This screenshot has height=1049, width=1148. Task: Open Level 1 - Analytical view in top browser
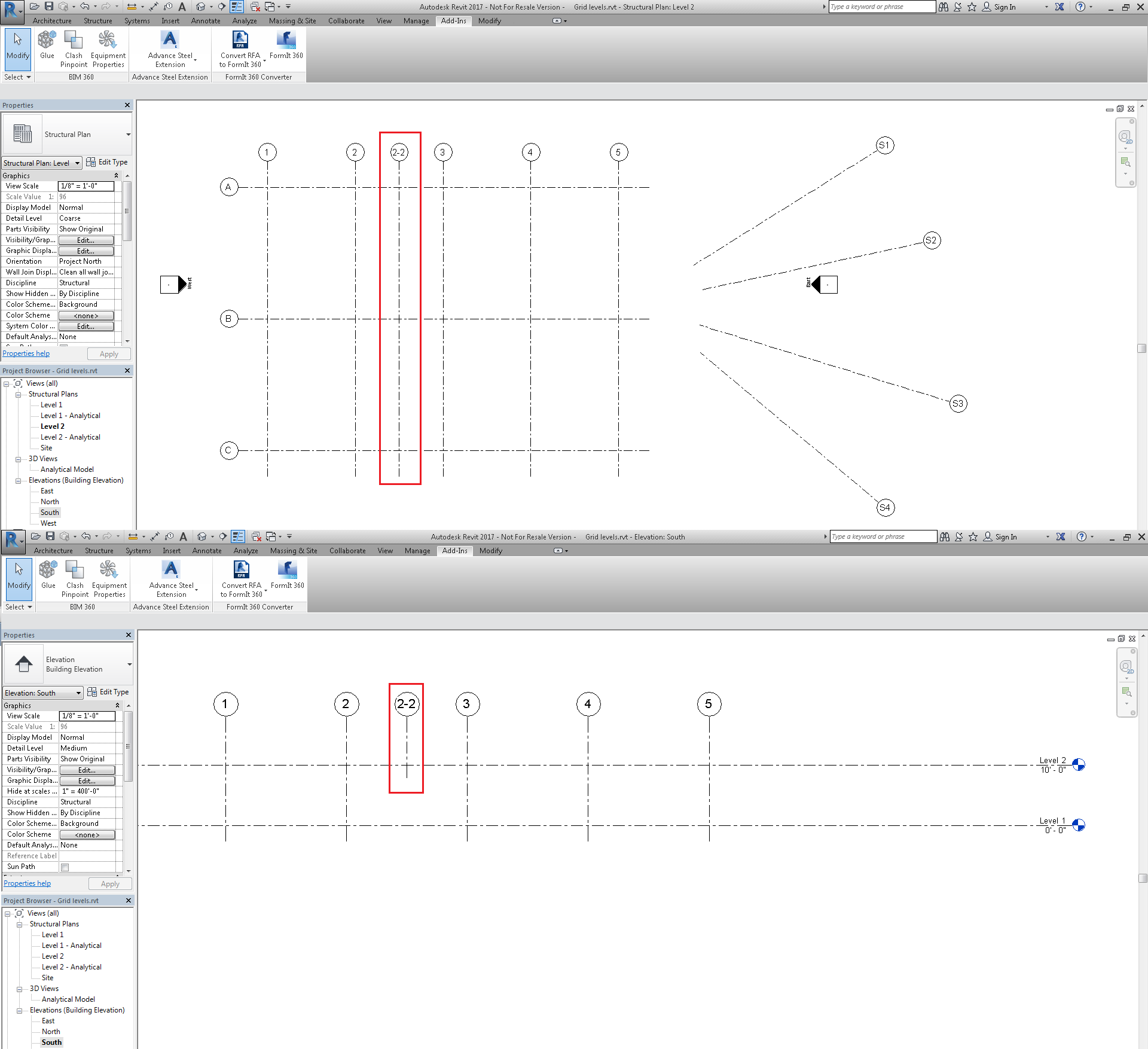pos(70,416)
